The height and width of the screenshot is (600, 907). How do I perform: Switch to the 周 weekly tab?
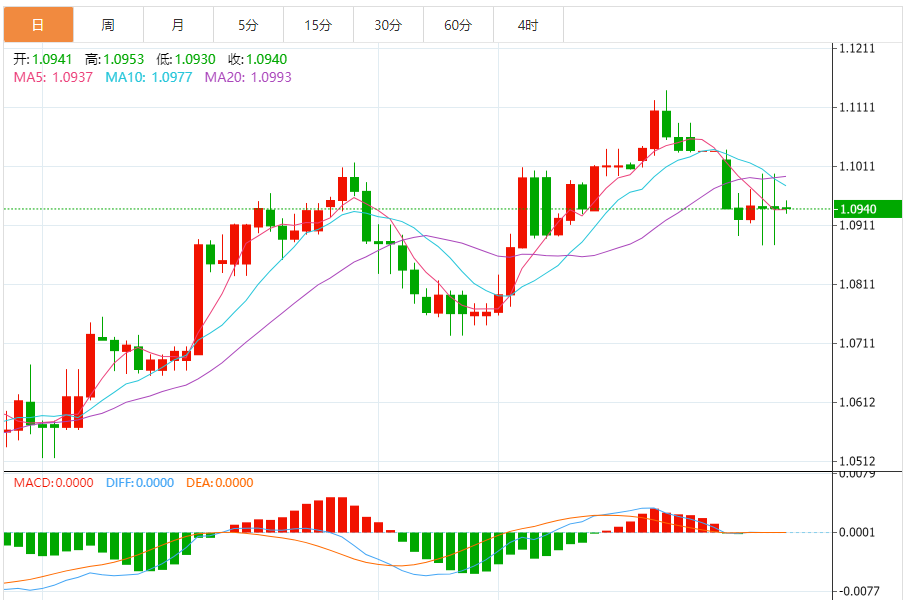pos(108,25)
